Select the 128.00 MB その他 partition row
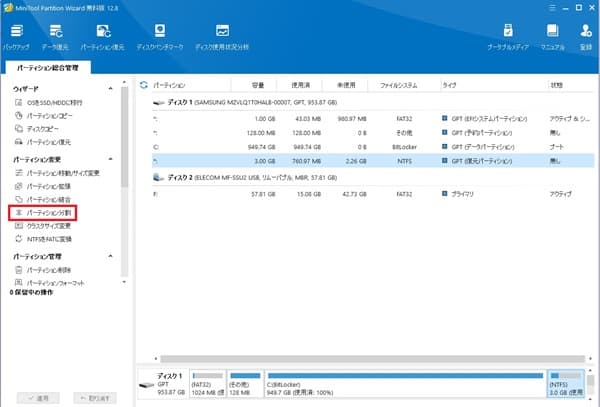Image resolution: width=600 pixels, height=407 pixels. coord(373,133)
